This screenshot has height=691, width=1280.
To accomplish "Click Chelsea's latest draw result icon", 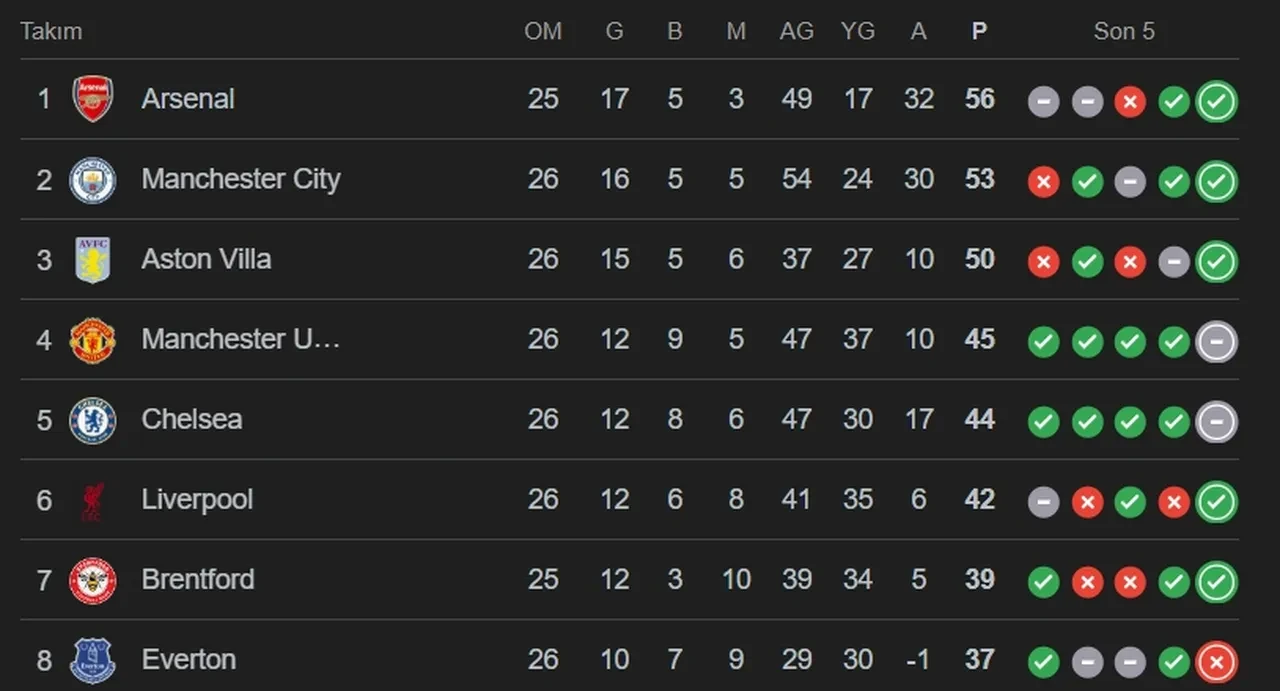I will click(1217, 422).
